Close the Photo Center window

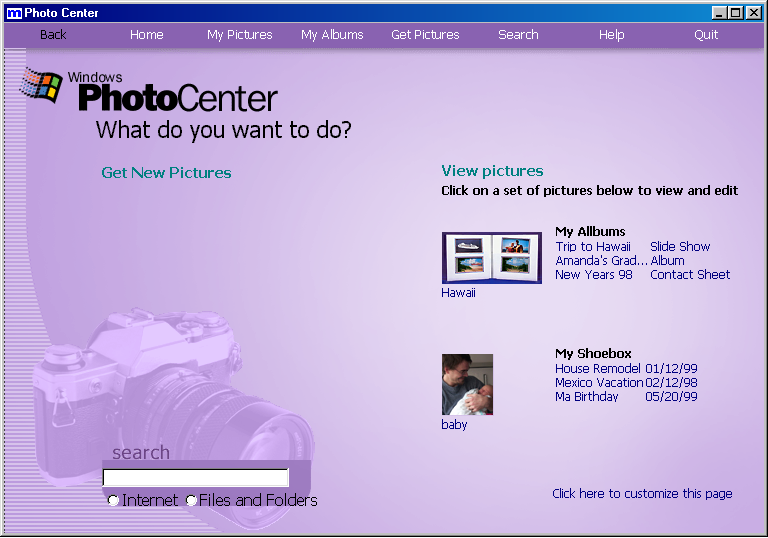pos(753,13)
